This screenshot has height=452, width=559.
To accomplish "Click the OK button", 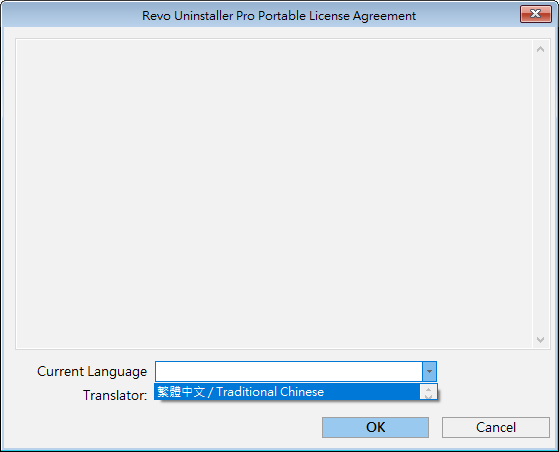I will coord(375,427).
